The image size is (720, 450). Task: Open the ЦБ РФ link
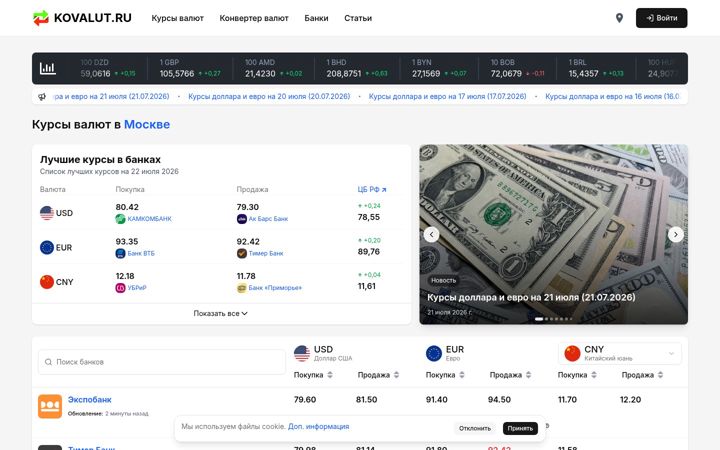coord(372,189)
